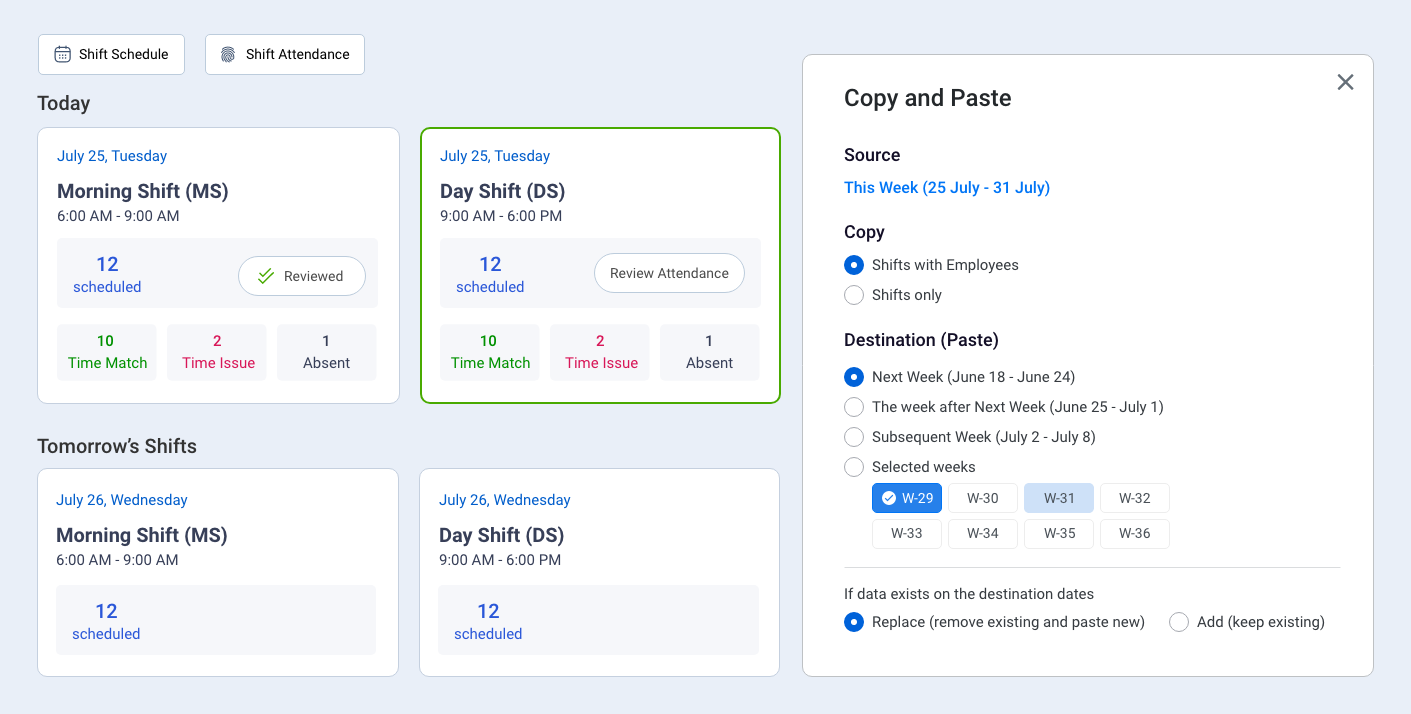This screenshot has width=1411, height=714.
Task: Open the July 26 Day Shift card
Action: click(598, 572)
